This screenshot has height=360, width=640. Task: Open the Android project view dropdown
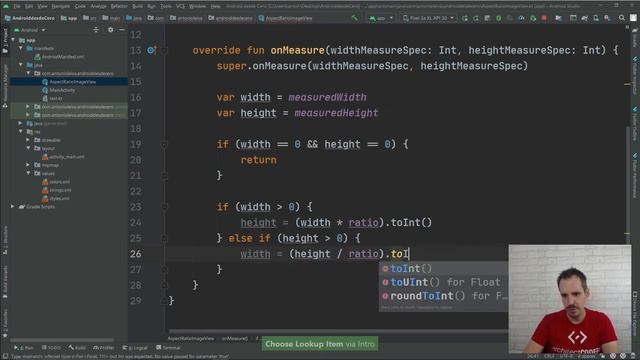[29, 30]
